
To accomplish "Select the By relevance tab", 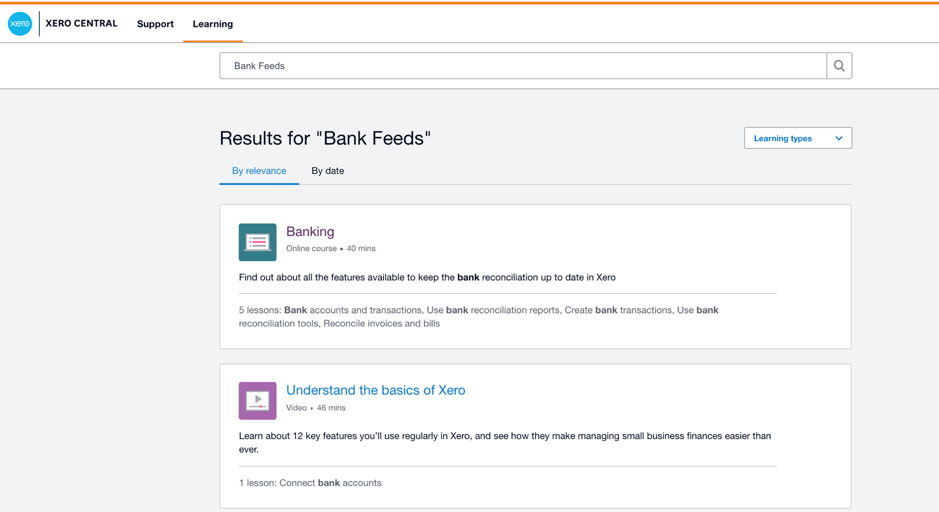I will point(259,171).
